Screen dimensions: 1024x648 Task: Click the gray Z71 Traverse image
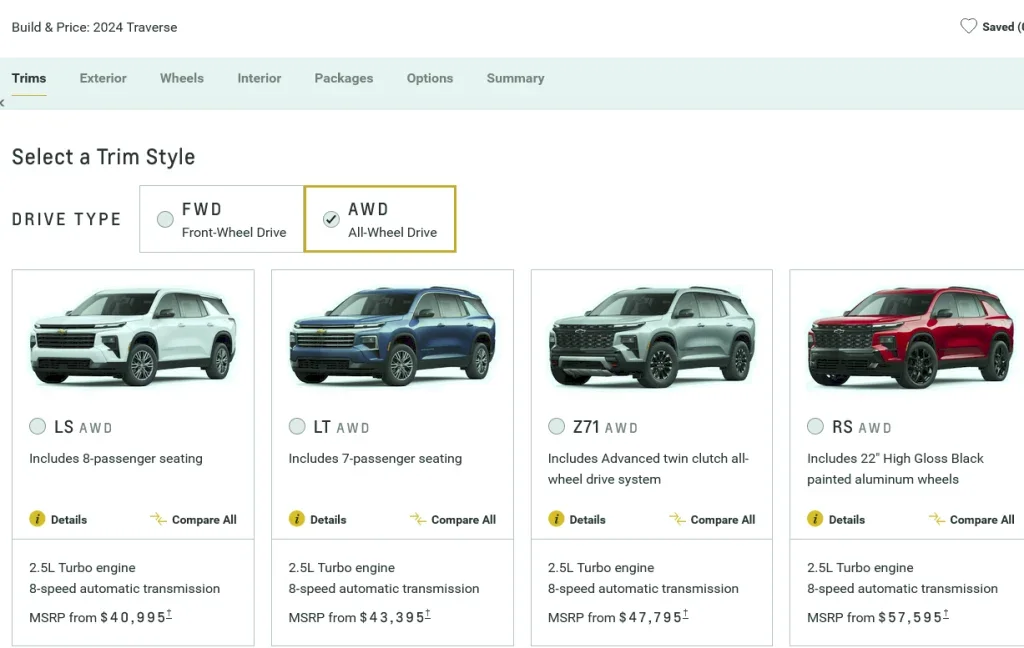652,336
